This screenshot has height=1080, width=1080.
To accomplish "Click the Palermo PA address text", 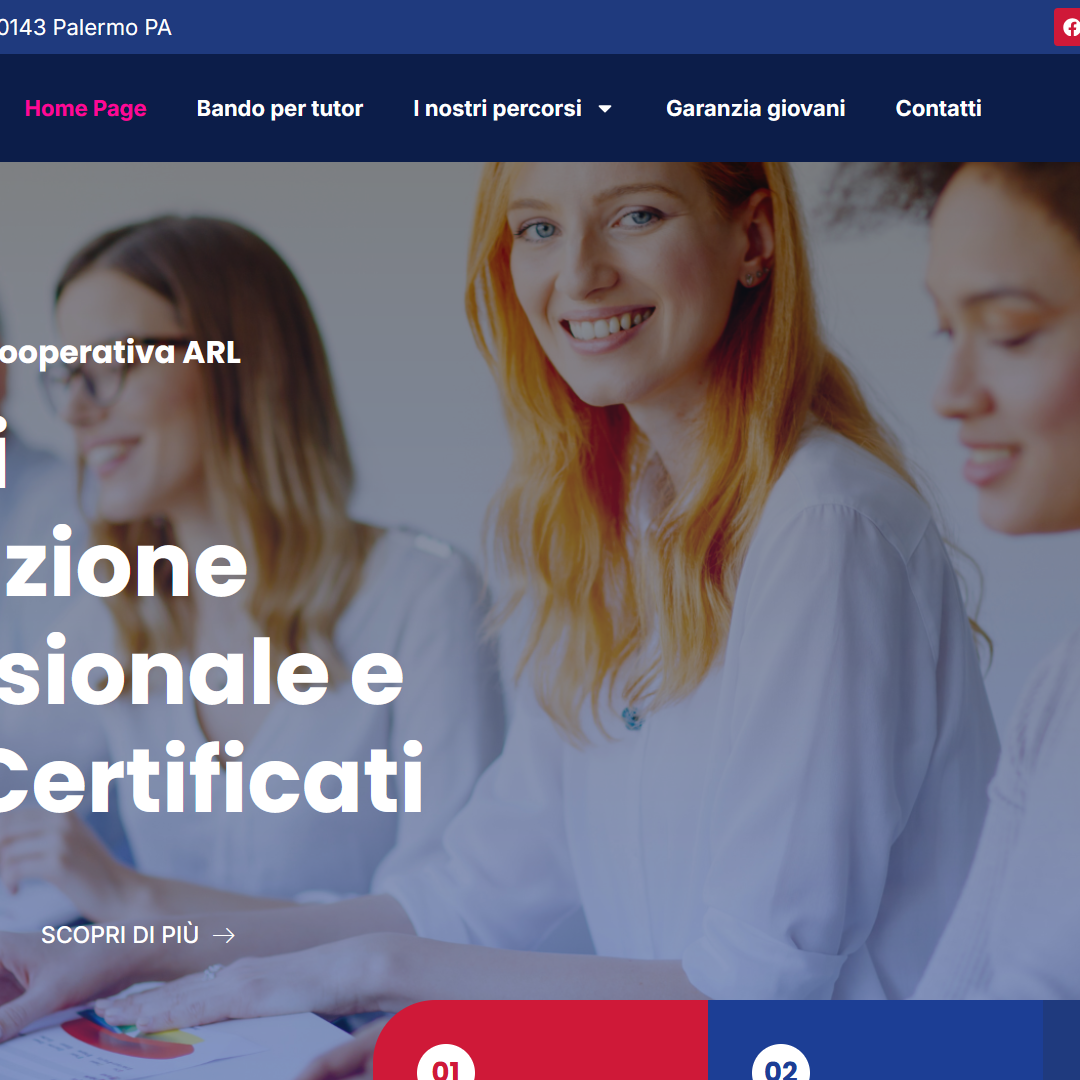I will click(x=85, y=28).
